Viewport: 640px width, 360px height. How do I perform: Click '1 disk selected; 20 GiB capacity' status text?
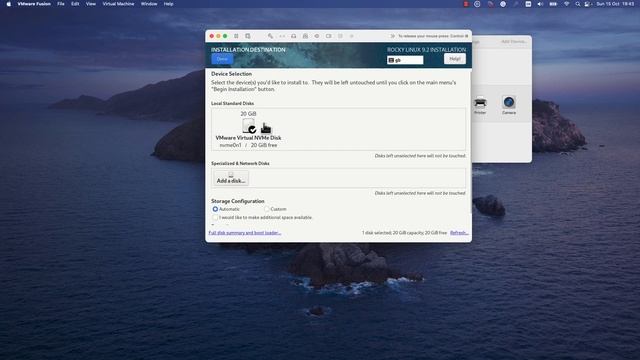pyautogui.click(x=404, y=233)
